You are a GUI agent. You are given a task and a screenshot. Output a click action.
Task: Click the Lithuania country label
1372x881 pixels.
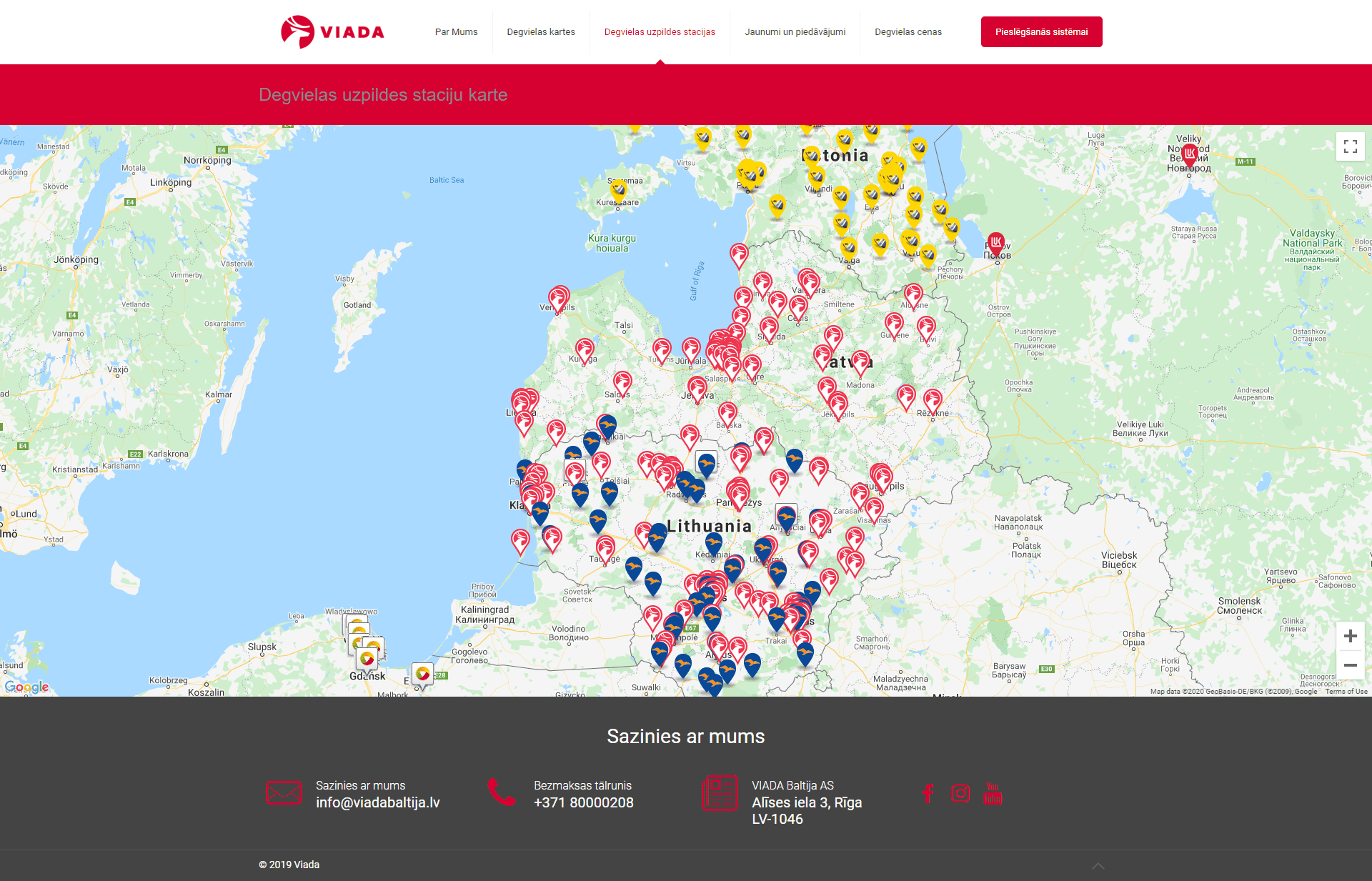(x=709, y=526)
